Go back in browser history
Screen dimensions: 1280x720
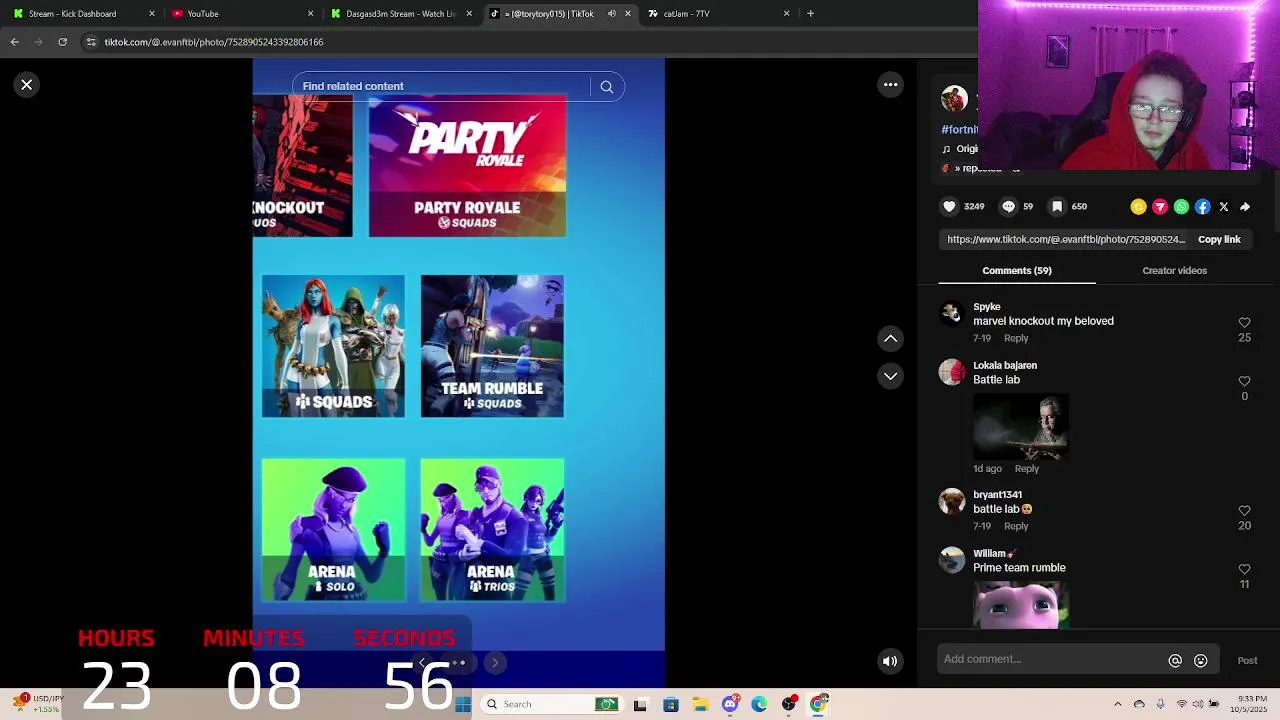click(14, 42)
